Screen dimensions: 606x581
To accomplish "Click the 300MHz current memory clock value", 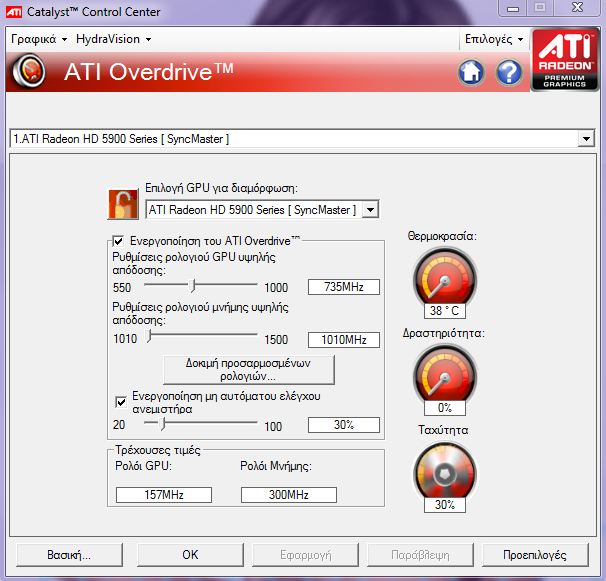I will tap(289, 495).
